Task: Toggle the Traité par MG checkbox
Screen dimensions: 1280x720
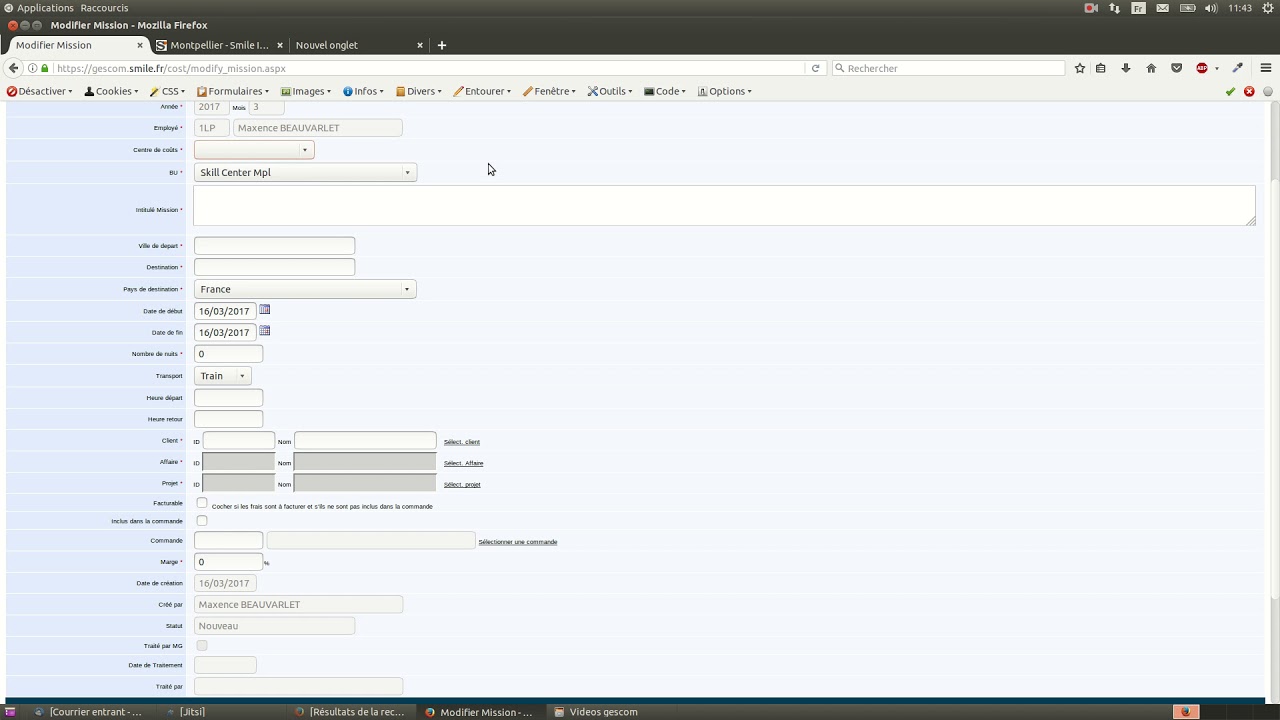Action: [x=202, y=646]
